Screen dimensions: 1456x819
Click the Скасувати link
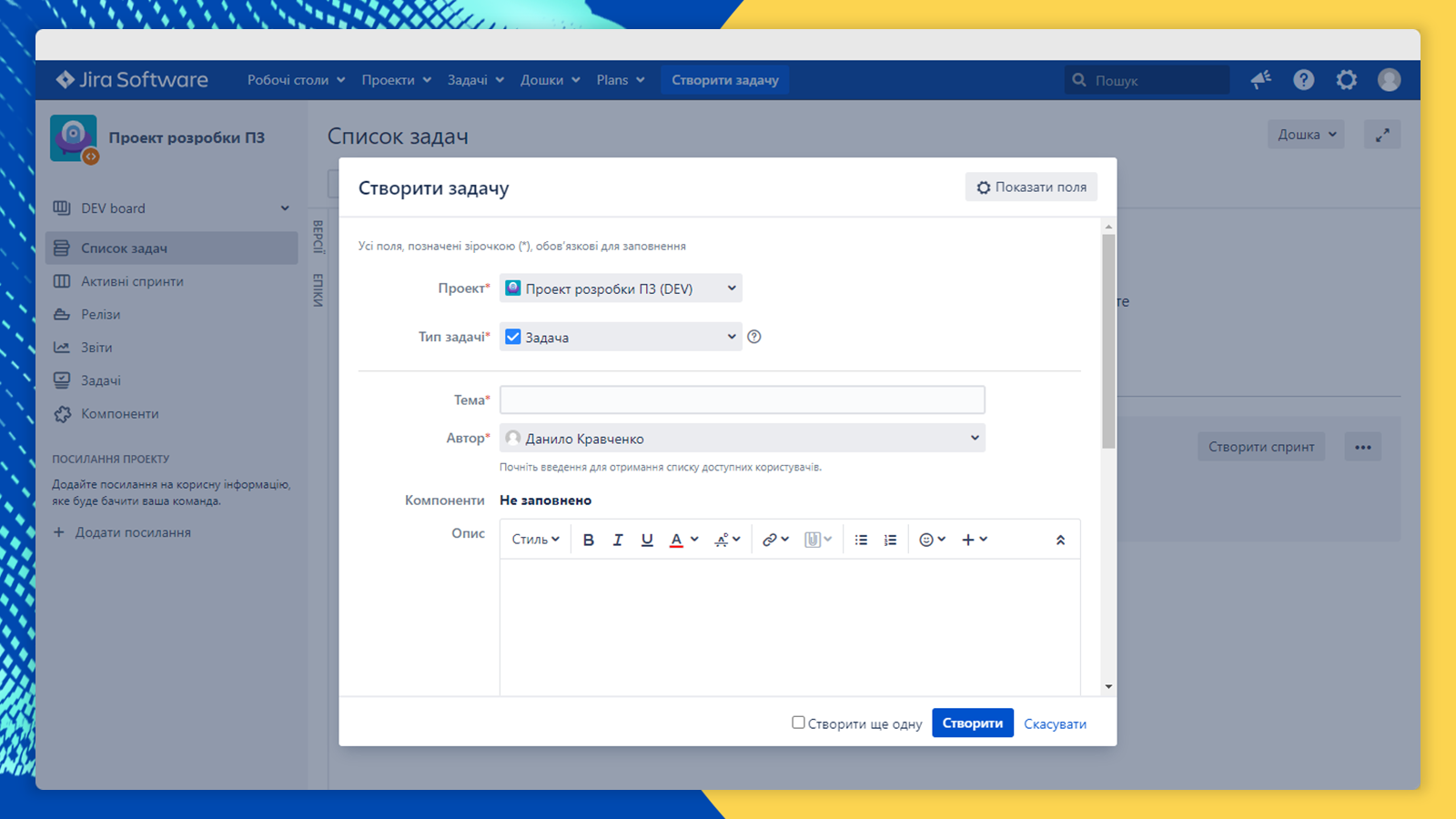pos(1055,724)
